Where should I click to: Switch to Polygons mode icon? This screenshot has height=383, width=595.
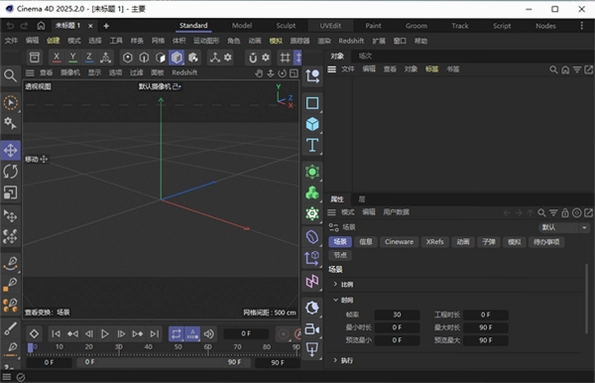pos(160,58)
